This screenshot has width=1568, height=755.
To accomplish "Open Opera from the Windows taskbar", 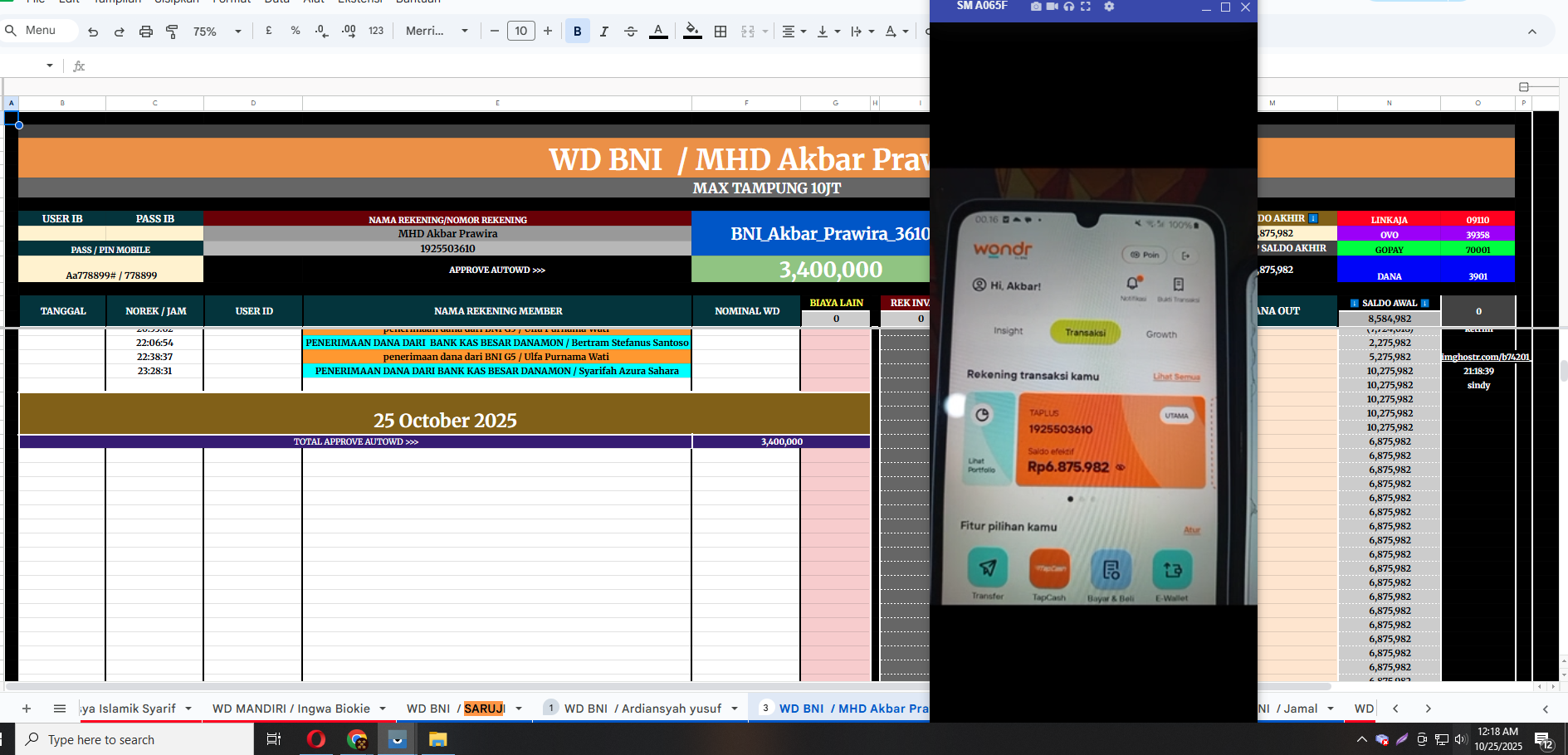I will 316,738.
